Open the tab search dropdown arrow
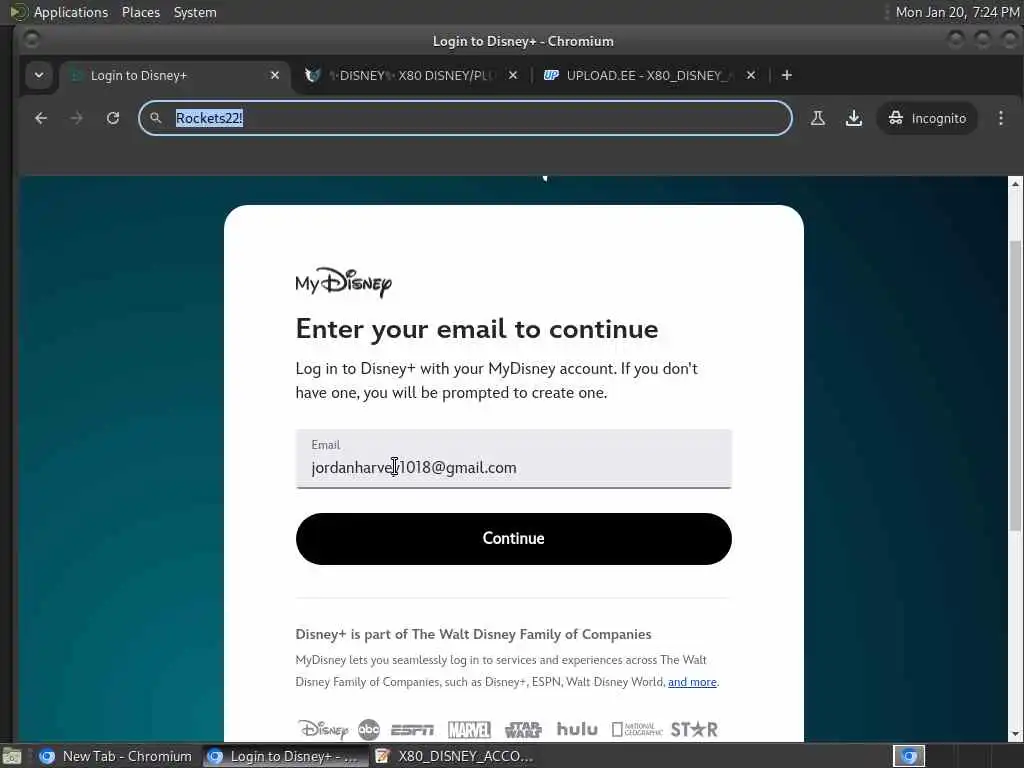 [x=39, y=75]
